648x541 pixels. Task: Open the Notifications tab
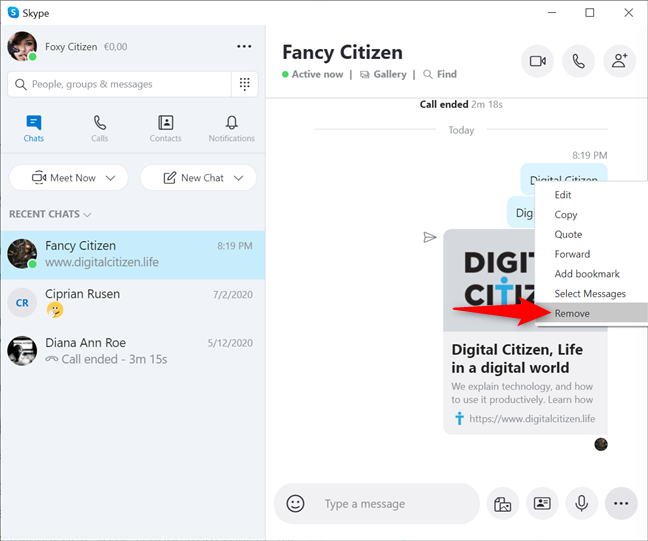coord(231,129)
